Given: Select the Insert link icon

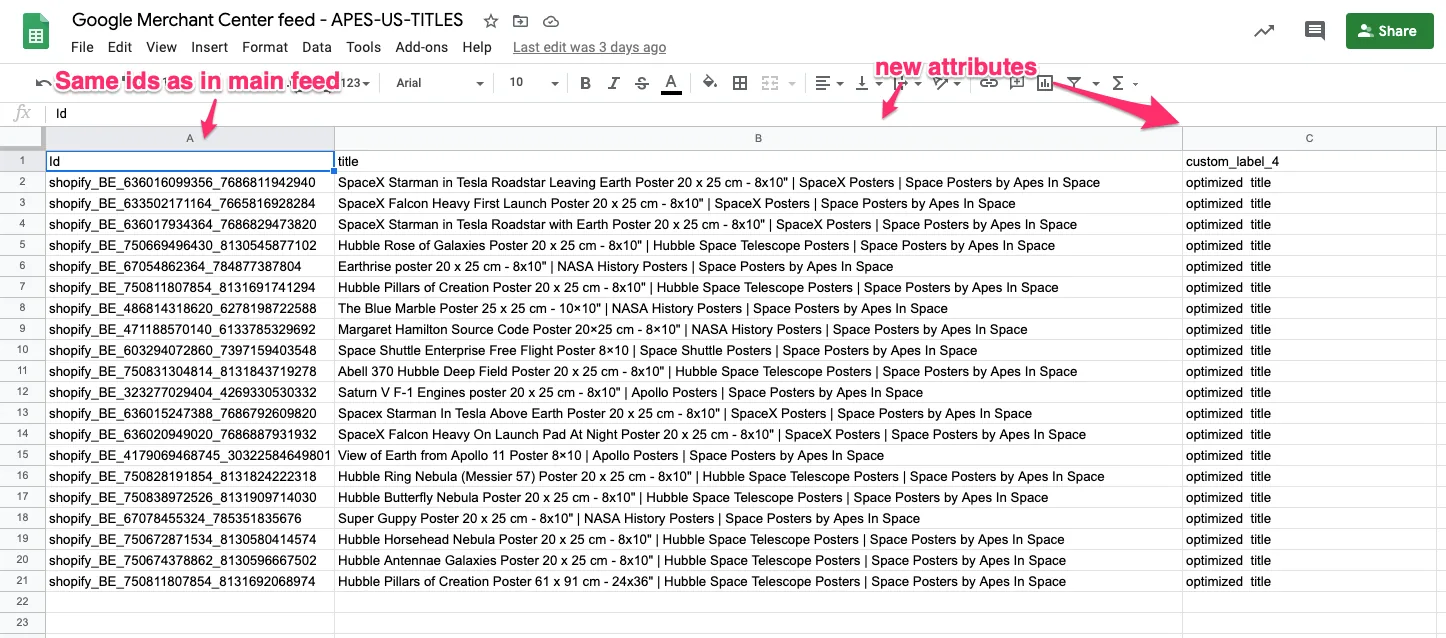Looking at the screenshot, I should pyautogui.click(x=989, y=83).
